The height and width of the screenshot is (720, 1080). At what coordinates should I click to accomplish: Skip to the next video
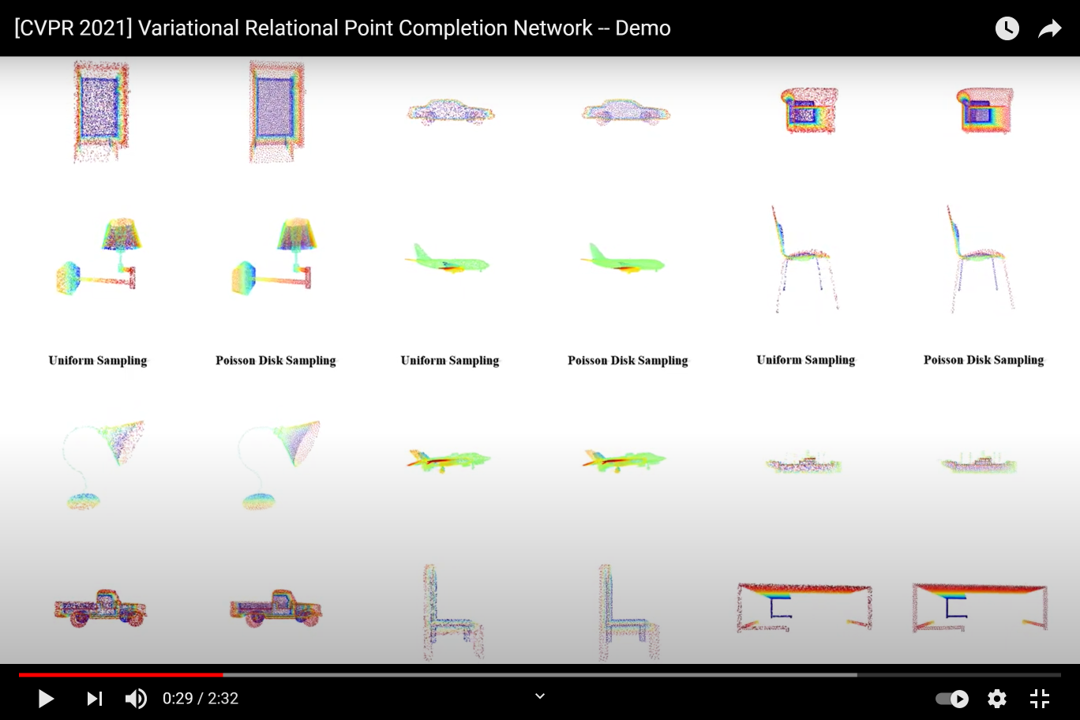[x=93, y=698]
